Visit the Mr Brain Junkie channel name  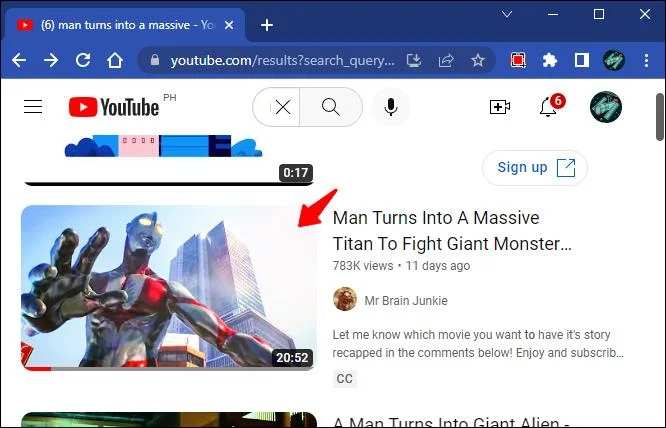point(406,301)
